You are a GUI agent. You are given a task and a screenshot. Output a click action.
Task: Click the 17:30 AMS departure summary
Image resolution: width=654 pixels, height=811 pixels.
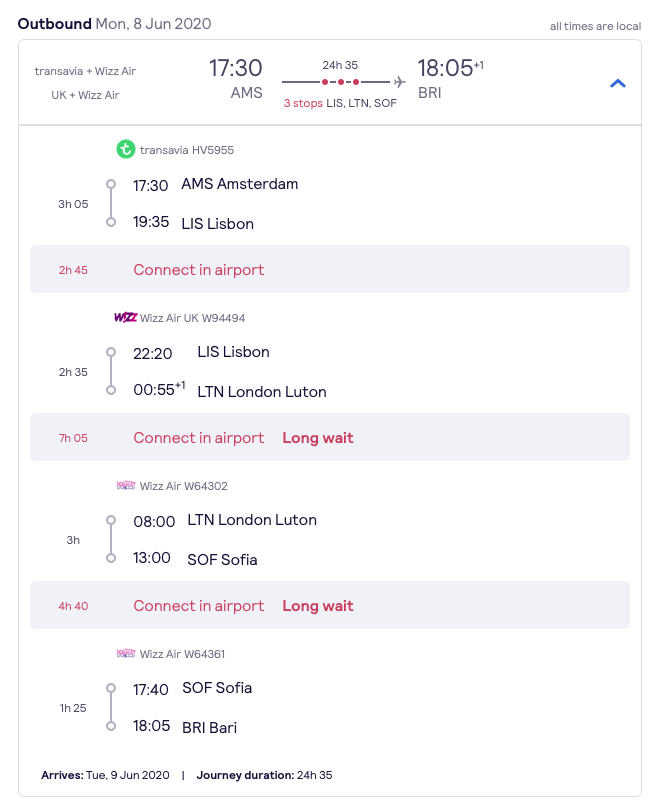point(236,79)
